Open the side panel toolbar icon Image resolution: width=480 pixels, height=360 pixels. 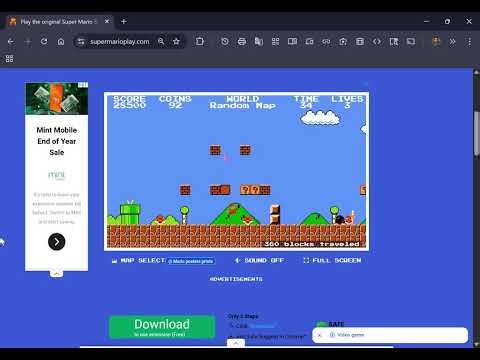click(292, 41)
